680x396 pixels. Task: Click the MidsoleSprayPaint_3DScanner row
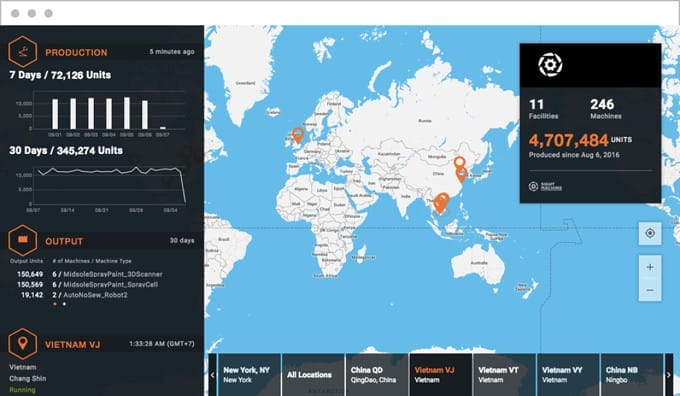[x=90, y=274]
